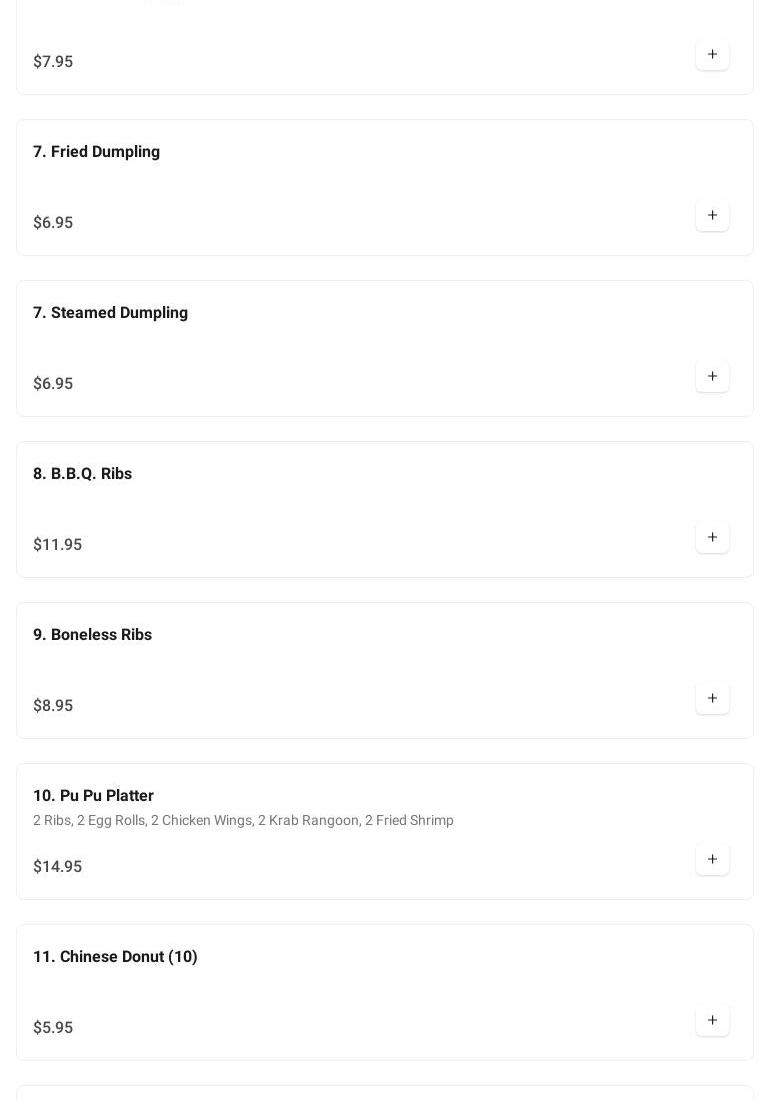Add Steamed Dumpling with plus icon
This screenshot has width=770, height=1101.
(712, 376)
